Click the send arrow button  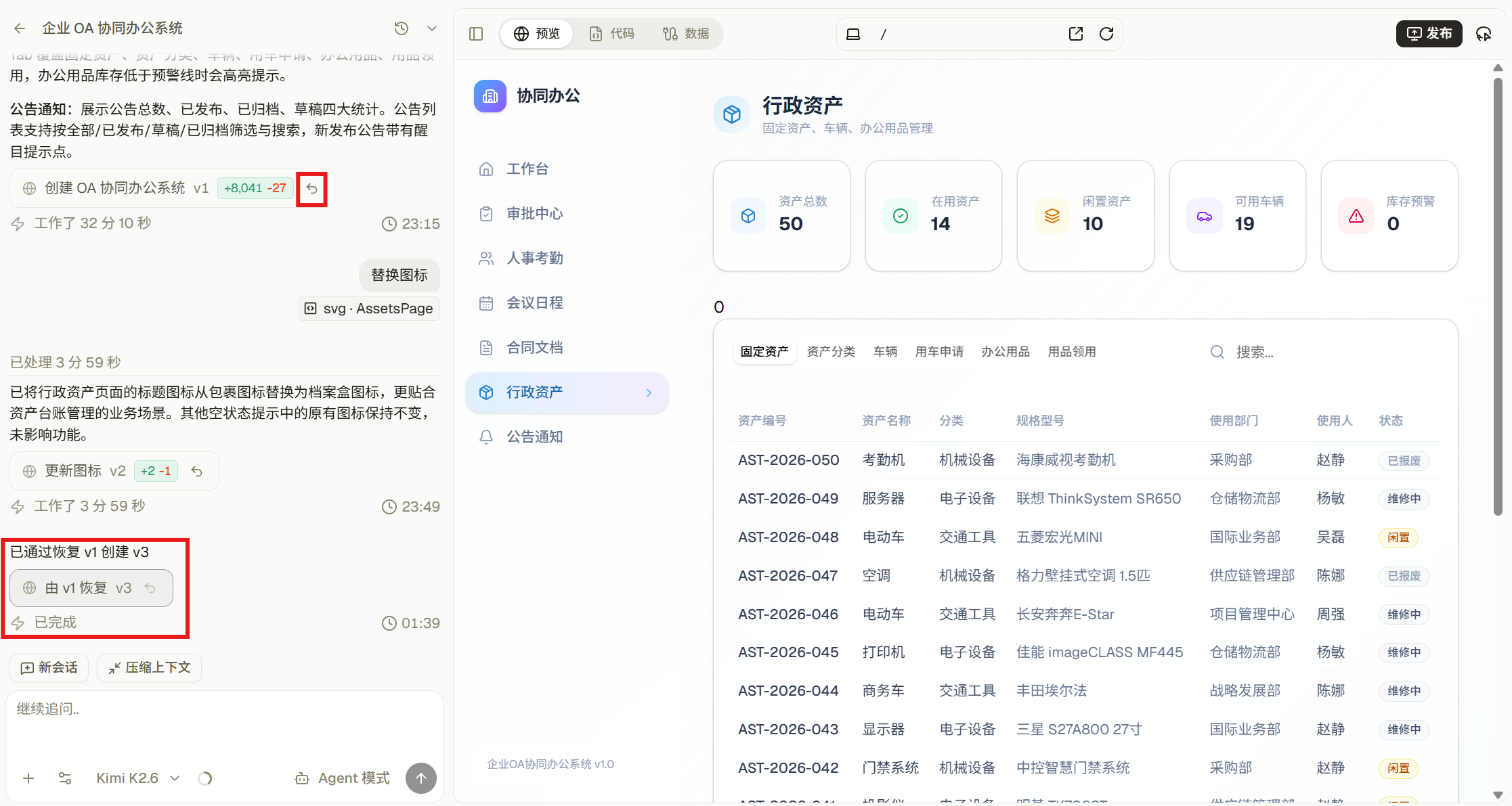pos(421,778)
